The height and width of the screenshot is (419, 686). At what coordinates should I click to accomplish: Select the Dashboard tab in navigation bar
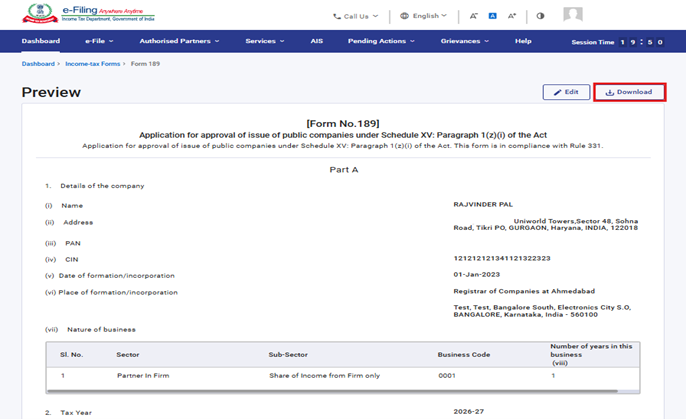pyautogui.click(x=41, y=41)
